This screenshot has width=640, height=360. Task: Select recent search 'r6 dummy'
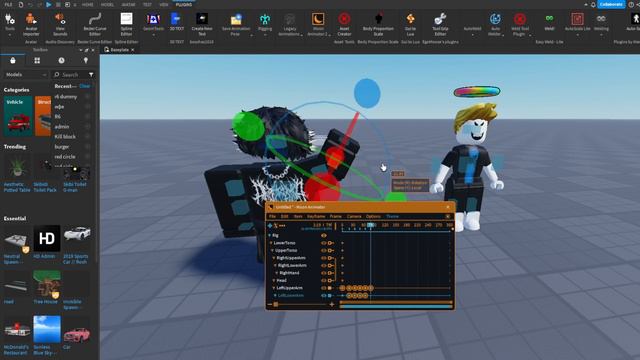coord(66,97)
